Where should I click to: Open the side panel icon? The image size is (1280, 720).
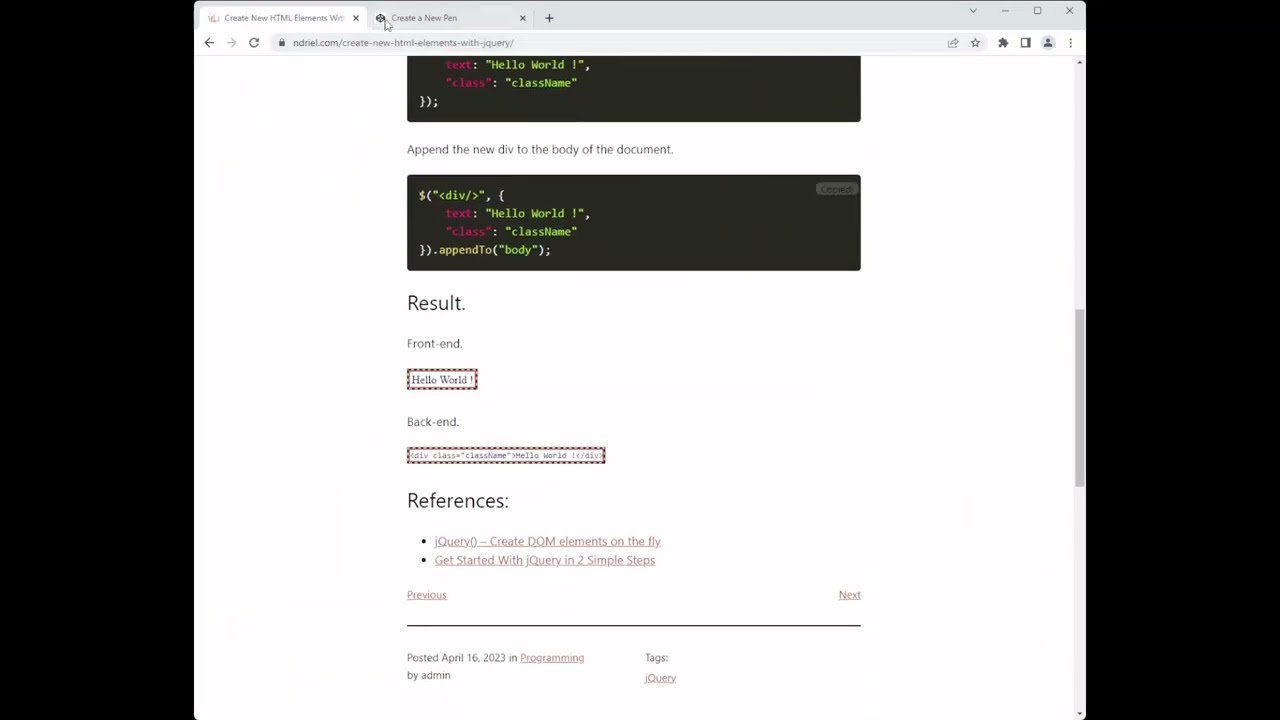click(1025, 43)
